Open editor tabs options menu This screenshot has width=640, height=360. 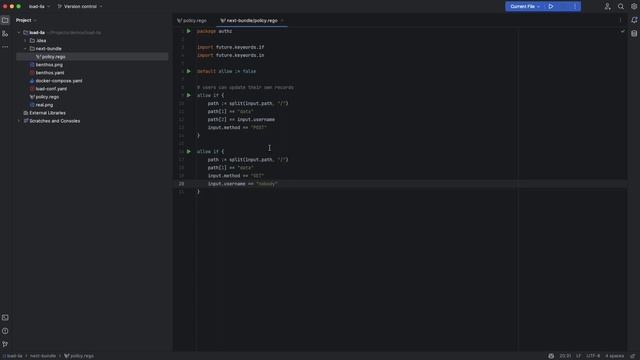(x=621, y=20)
